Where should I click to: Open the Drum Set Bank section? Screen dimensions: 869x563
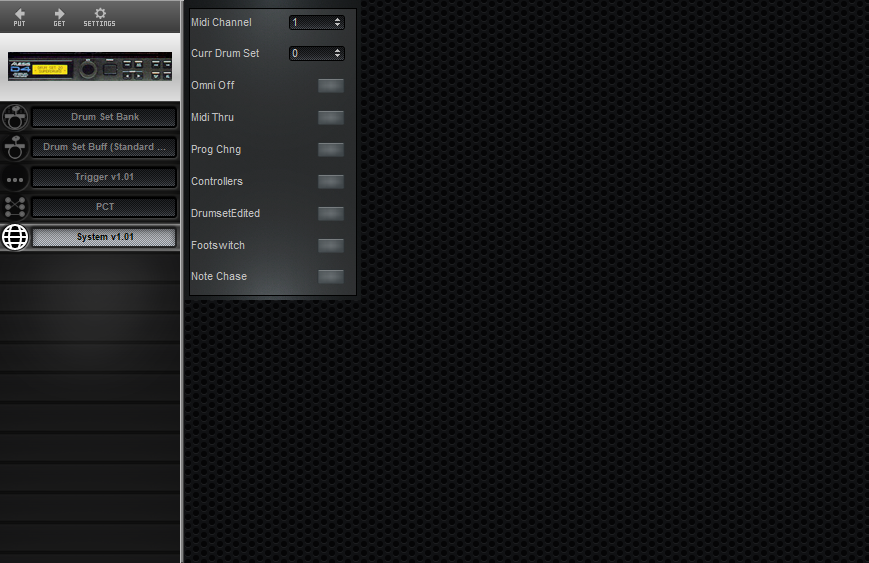pyautogui.click(x=105, y=117)
